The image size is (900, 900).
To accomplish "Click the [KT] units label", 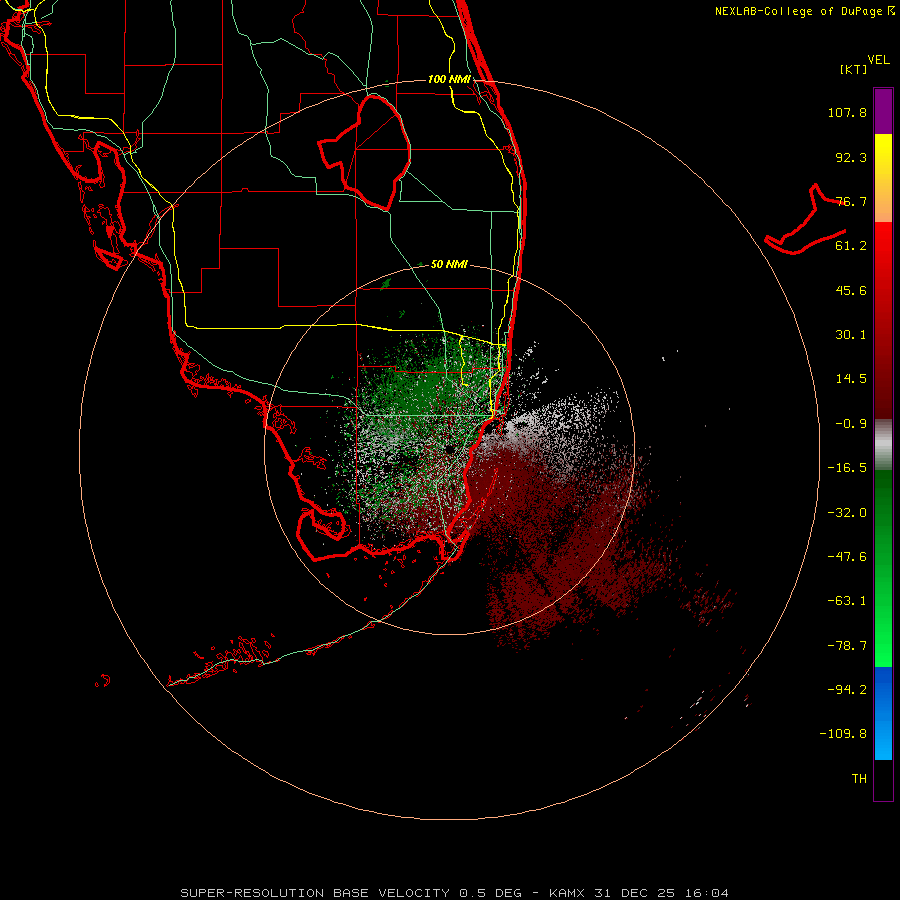I will 854,69.
